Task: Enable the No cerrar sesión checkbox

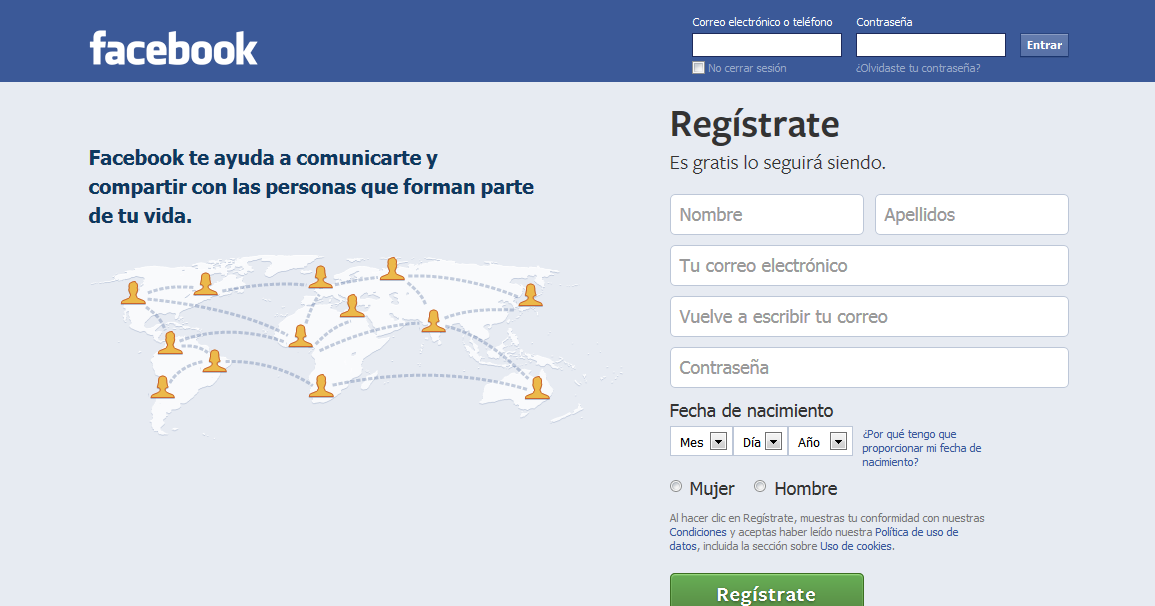Action: [x=698, y=68]
